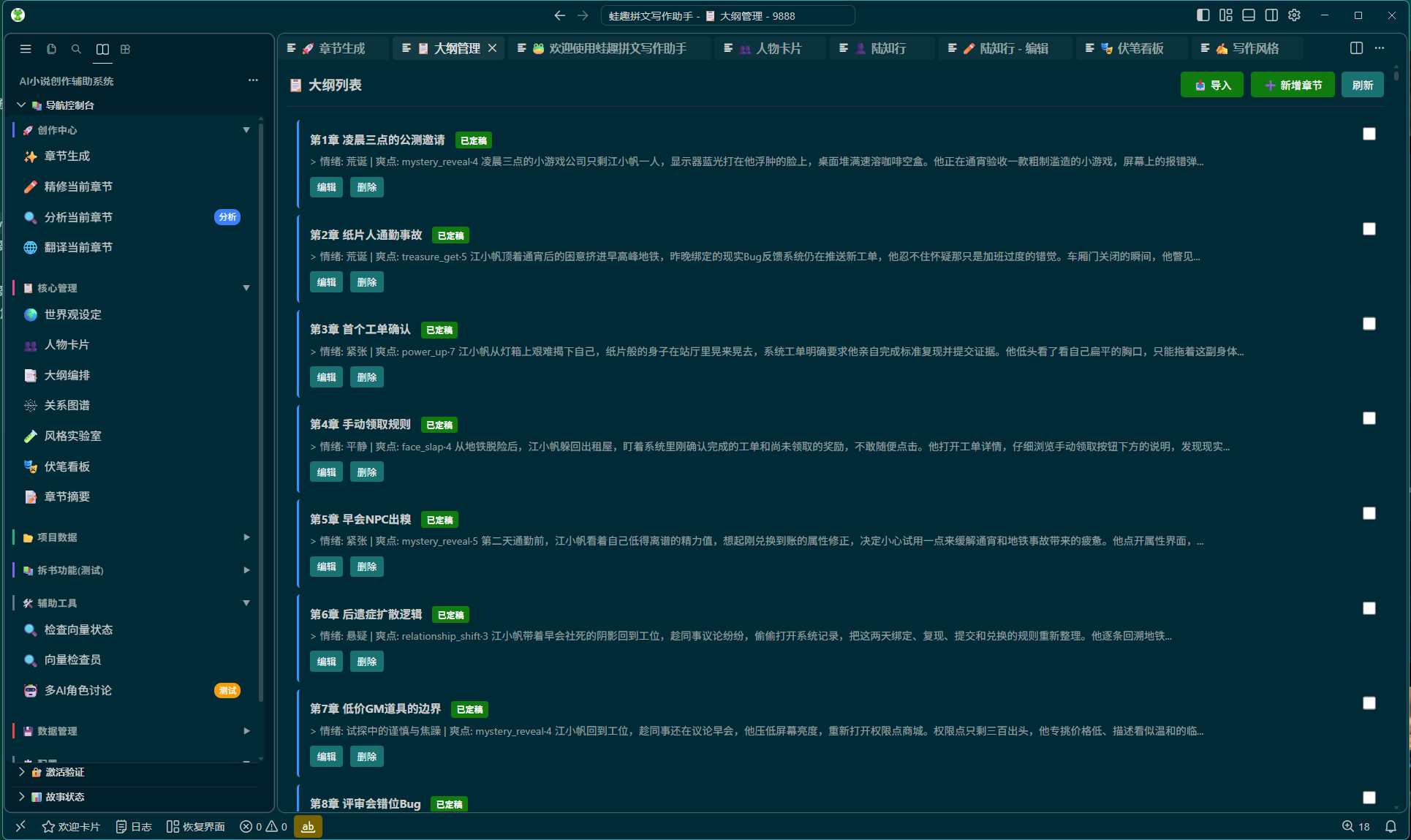Image resolution: width=1411 pixels, height=840 pixels.
Task: Check the box for 第2章 纸片人通勤事故
Action: (x=1369, y=229)
